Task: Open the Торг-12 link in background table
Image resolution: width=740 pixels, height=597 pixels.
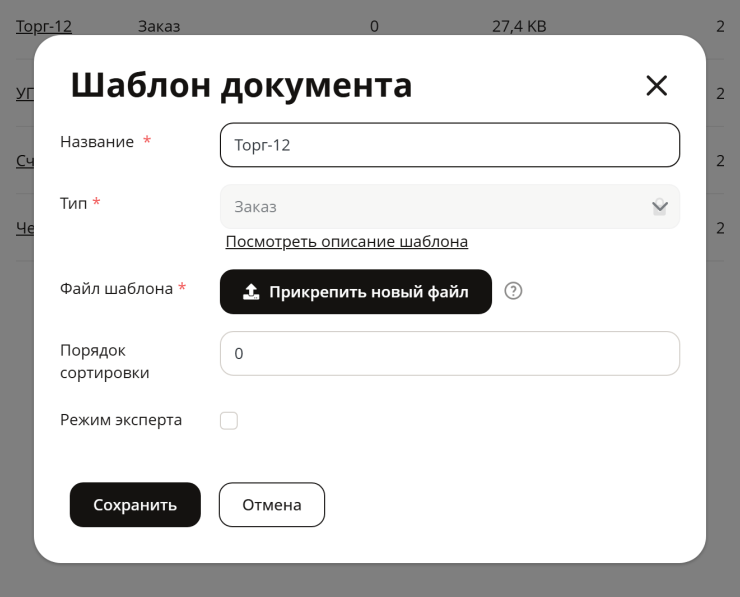Action: tap(44, 26)
